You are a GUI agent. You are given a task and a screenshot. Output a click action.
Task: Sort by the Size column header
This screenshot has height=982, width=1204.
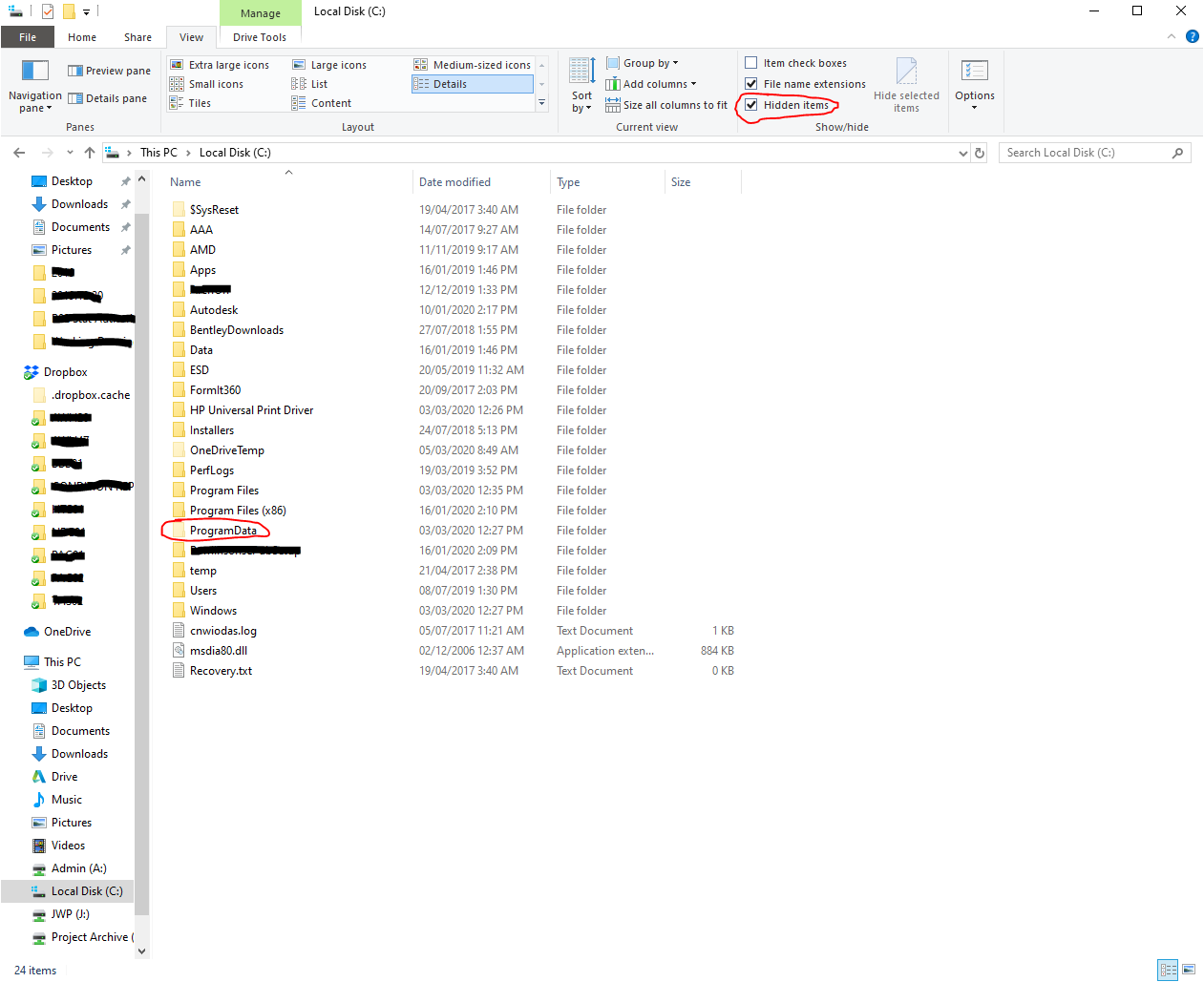click(x=703, y=182)
